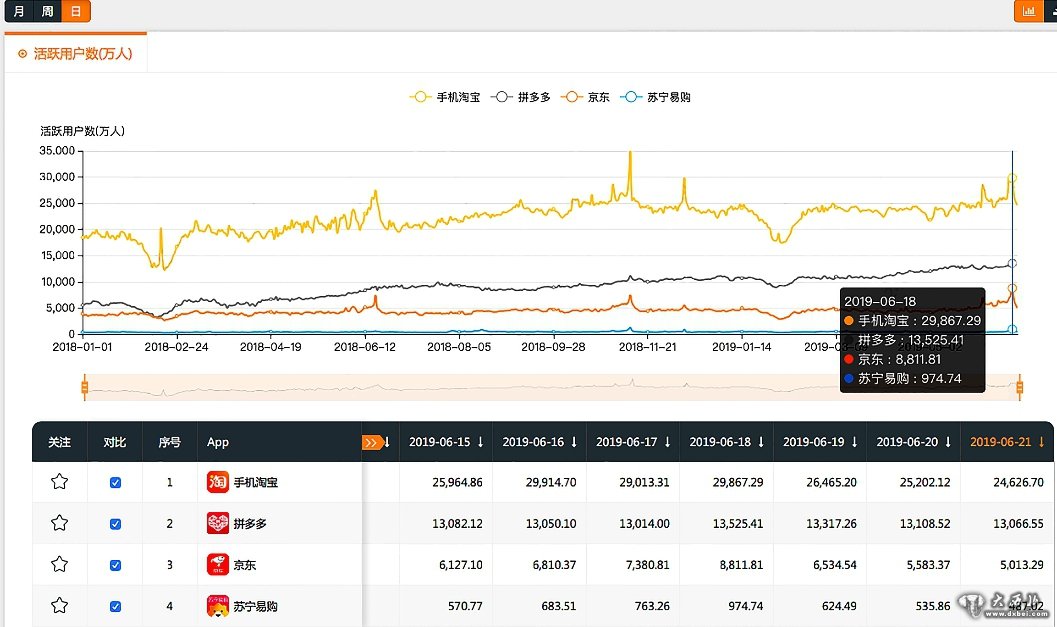Star 手机淘宝 to follow it

coord(59,482)
